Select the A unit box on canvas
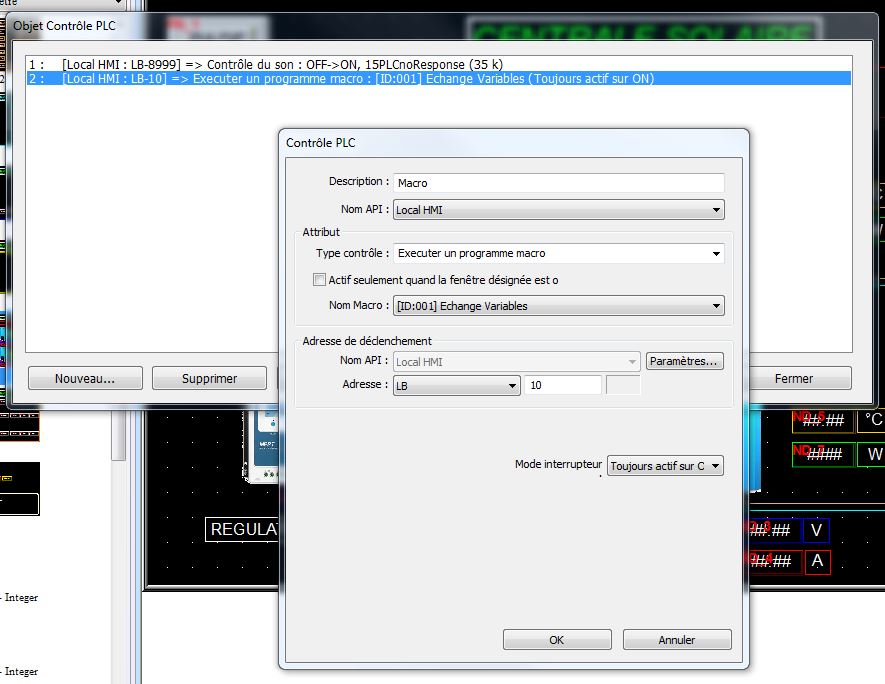The height and width of the screenshot is (684, 885). (x=817, y=562)
